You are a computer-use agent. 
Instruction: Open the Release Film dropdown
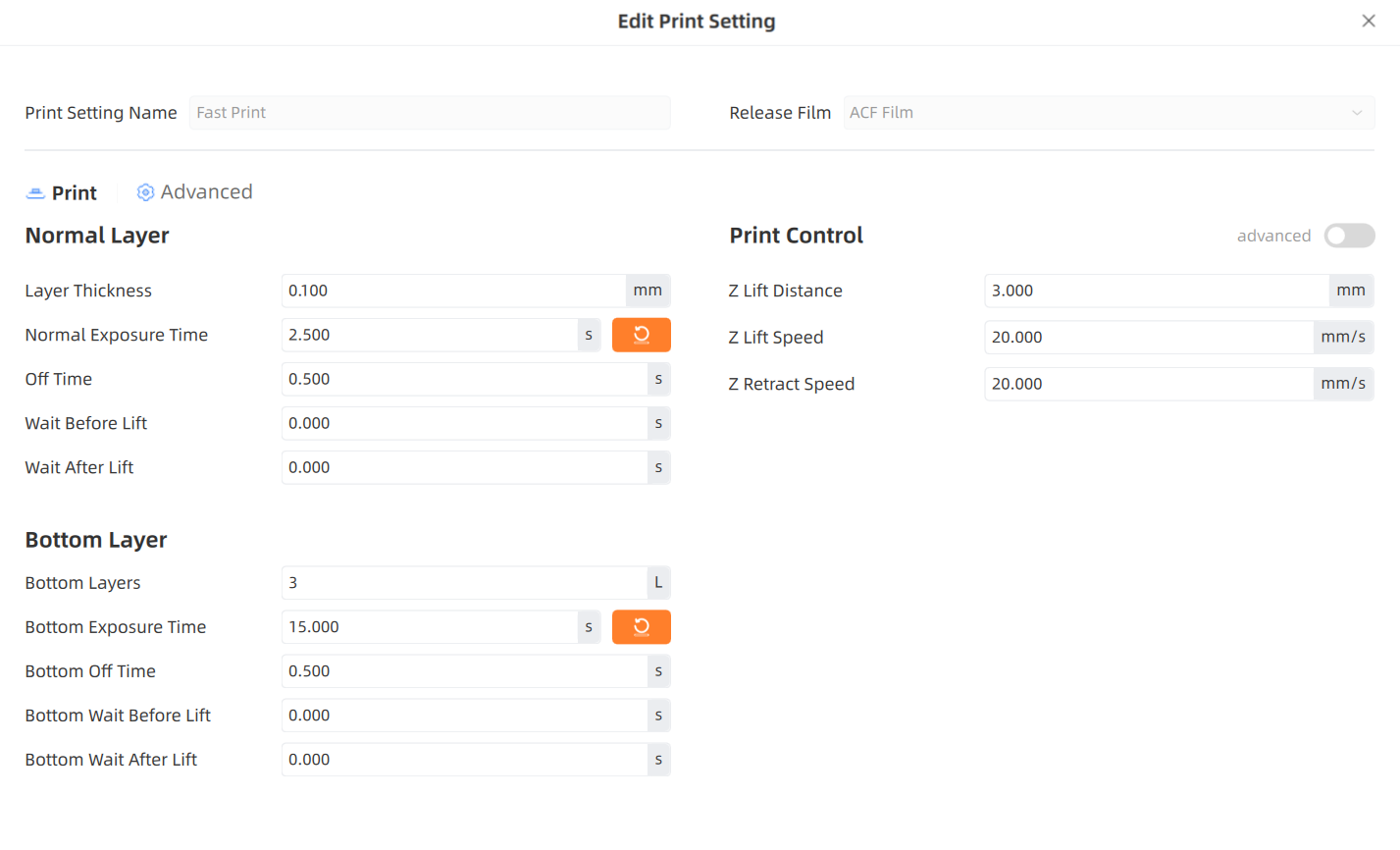(1109, 113)
